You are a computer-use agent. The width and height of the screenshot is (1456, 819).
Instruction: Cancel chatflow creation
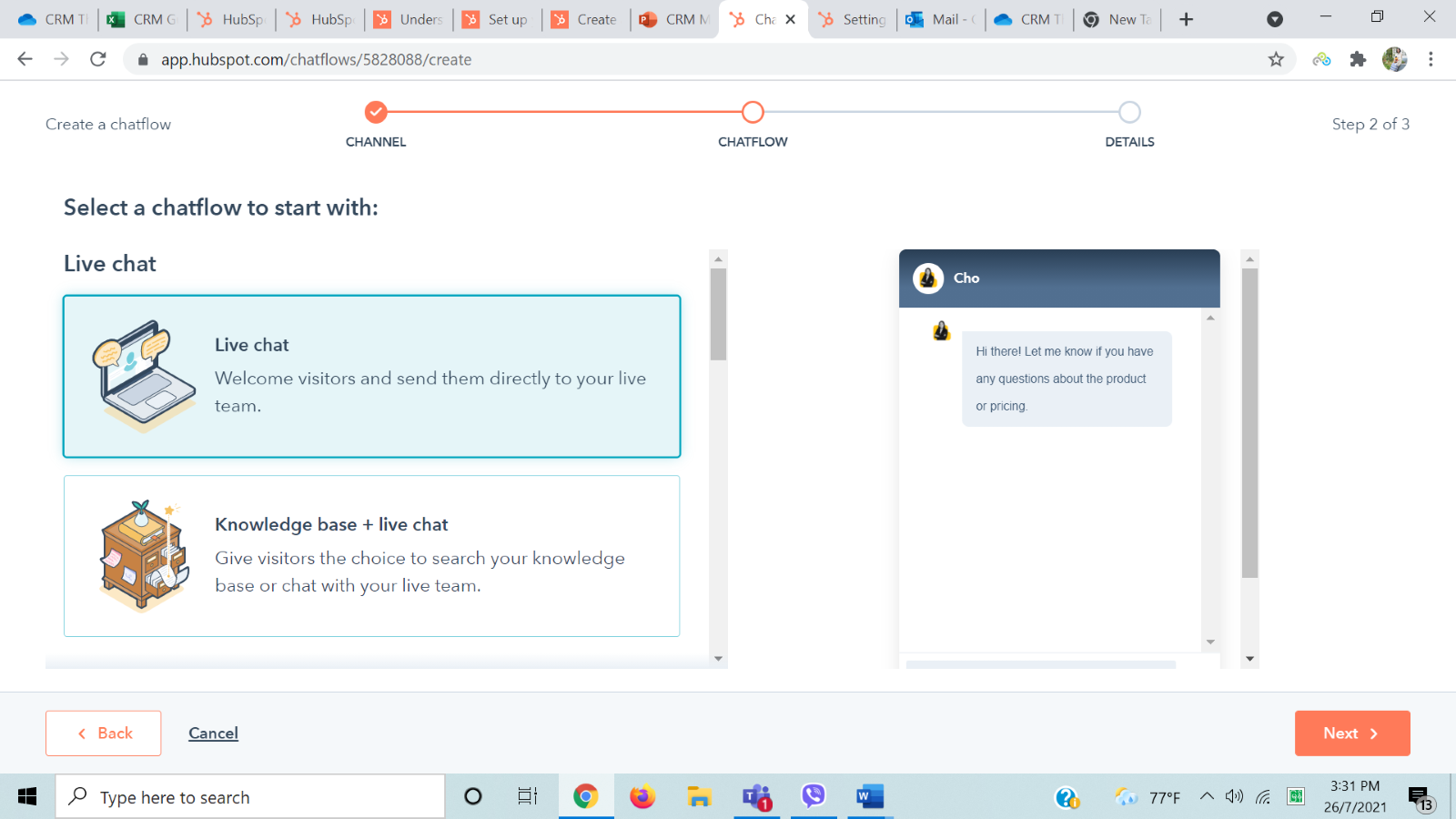(213, 733)
